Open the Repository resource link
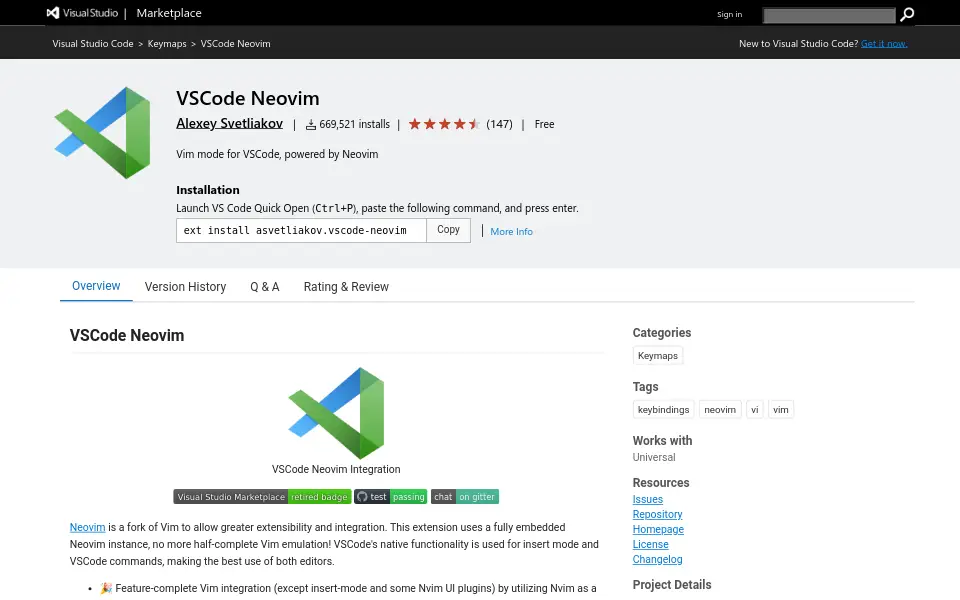This screenshot has height=600, width=960. click(658, 514)
